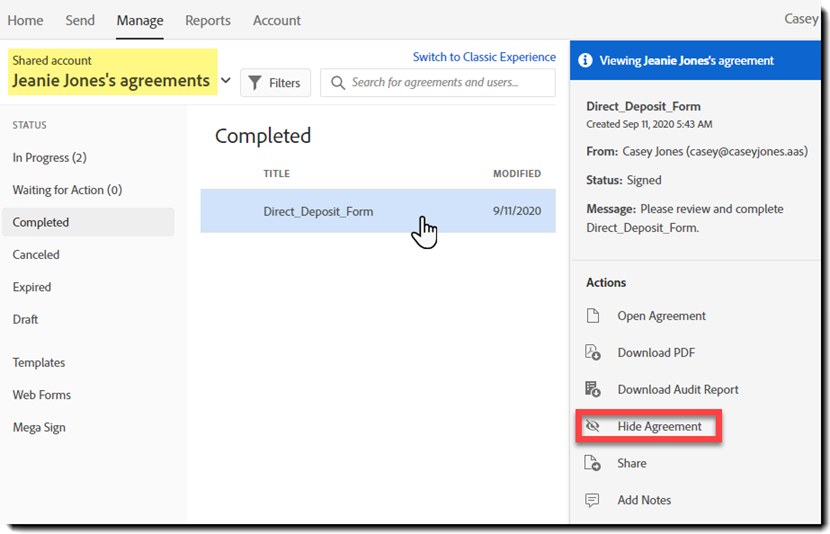The height and width of the screenshot is (534, 830).
Task: Click the Add Notes speech bubble icon
Action: tap(593, 500)
